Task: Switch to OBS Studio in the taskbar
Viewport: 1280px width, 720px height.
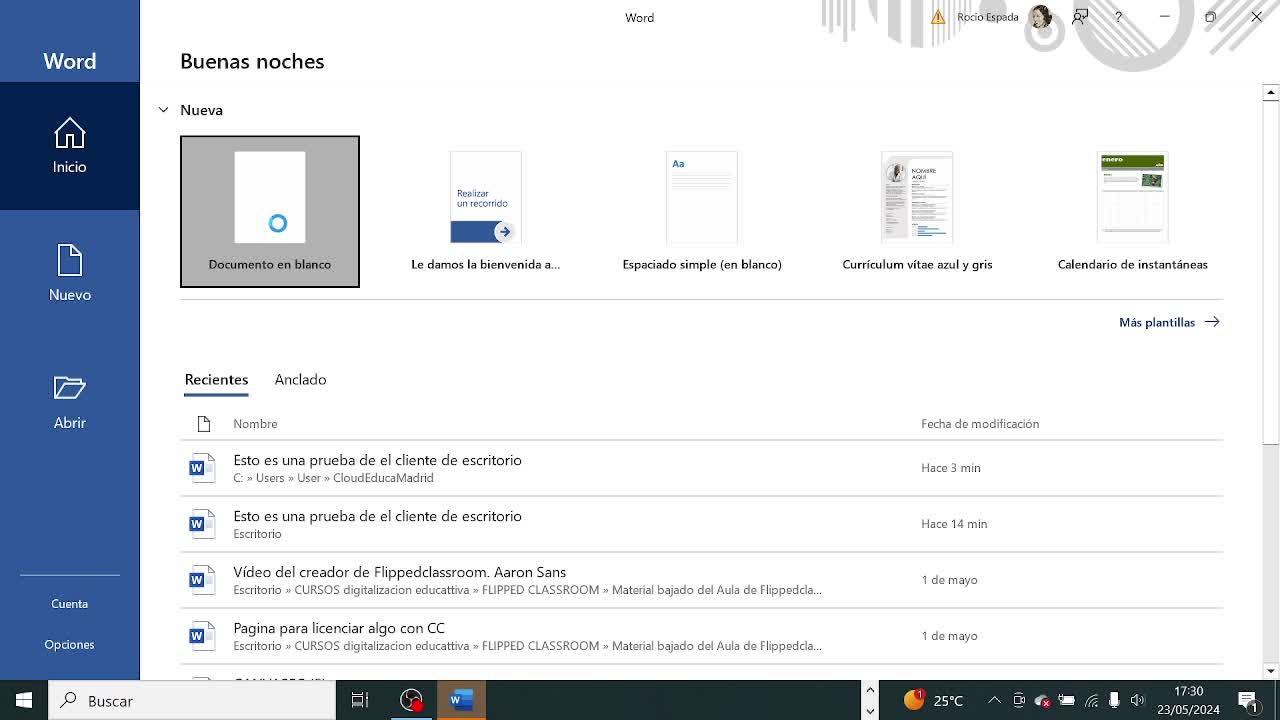Action: coord(411,701)
